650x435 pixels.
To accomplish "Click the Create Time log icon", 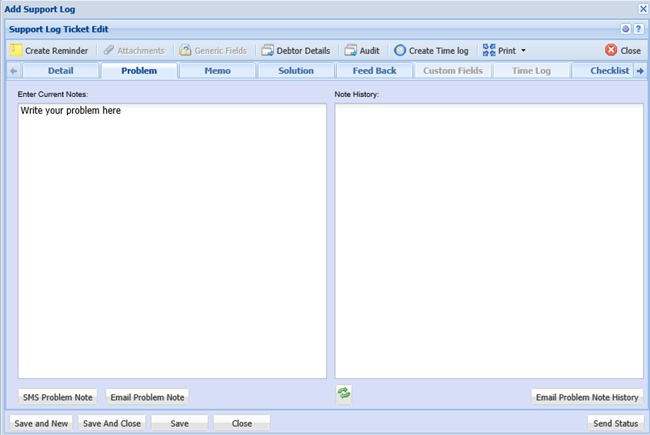I will [x=400, y=50].
